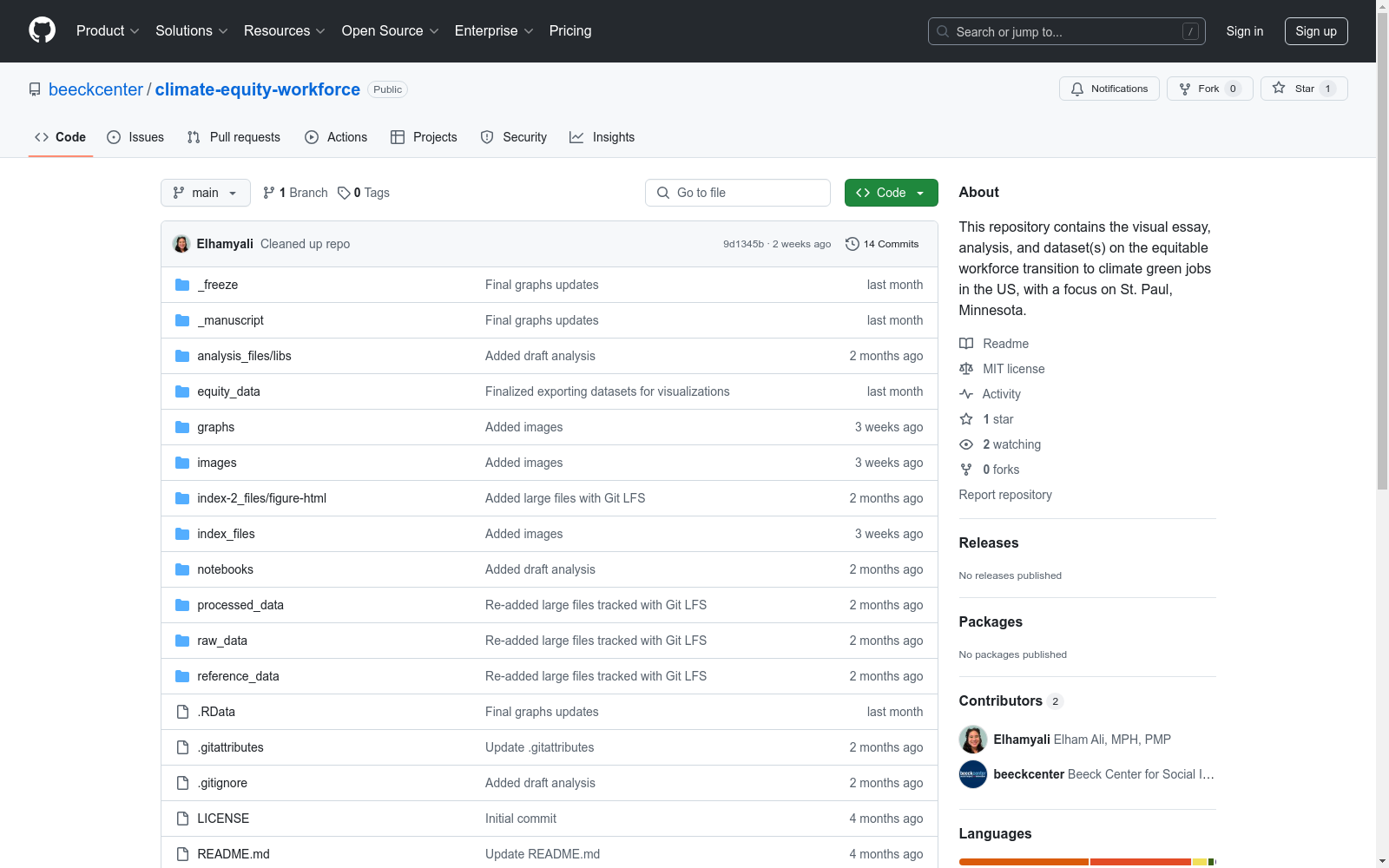Click the Elhamyali contributor avatar

(x=973, y=740)
